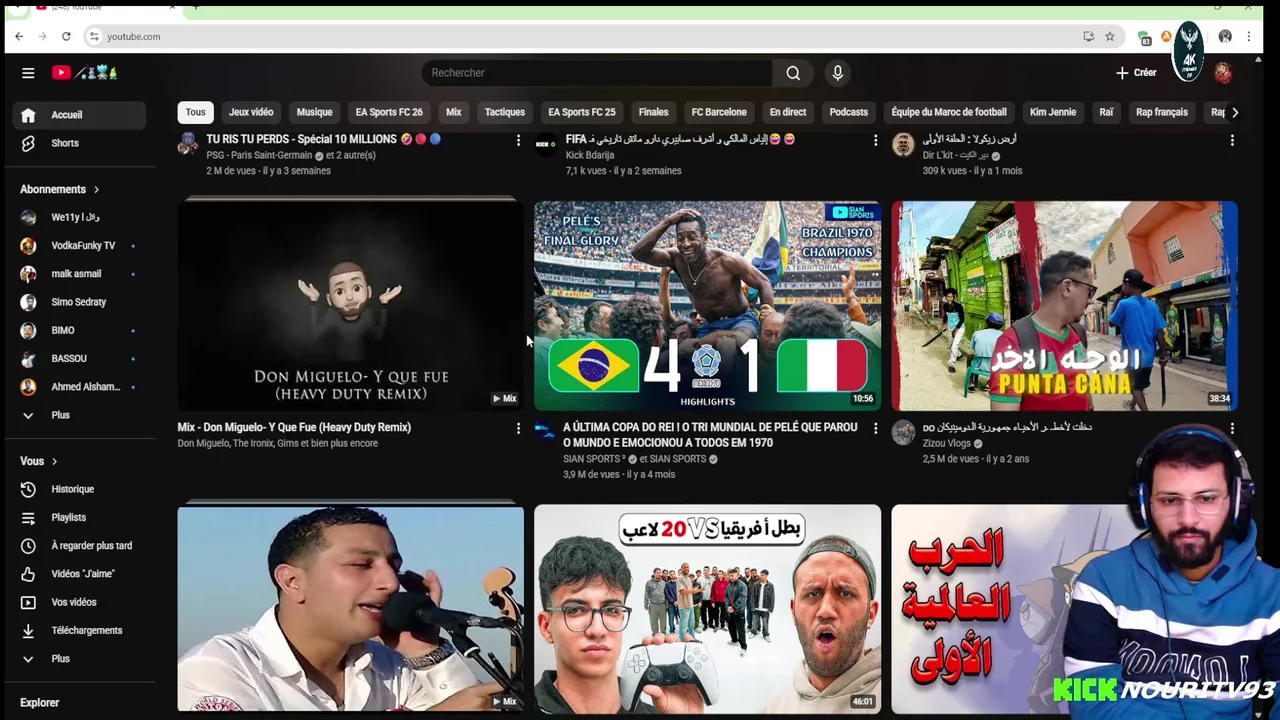Select the EA Sports FC 26 chip
This screenshot has width=1280, height=720.
[389, 112]
